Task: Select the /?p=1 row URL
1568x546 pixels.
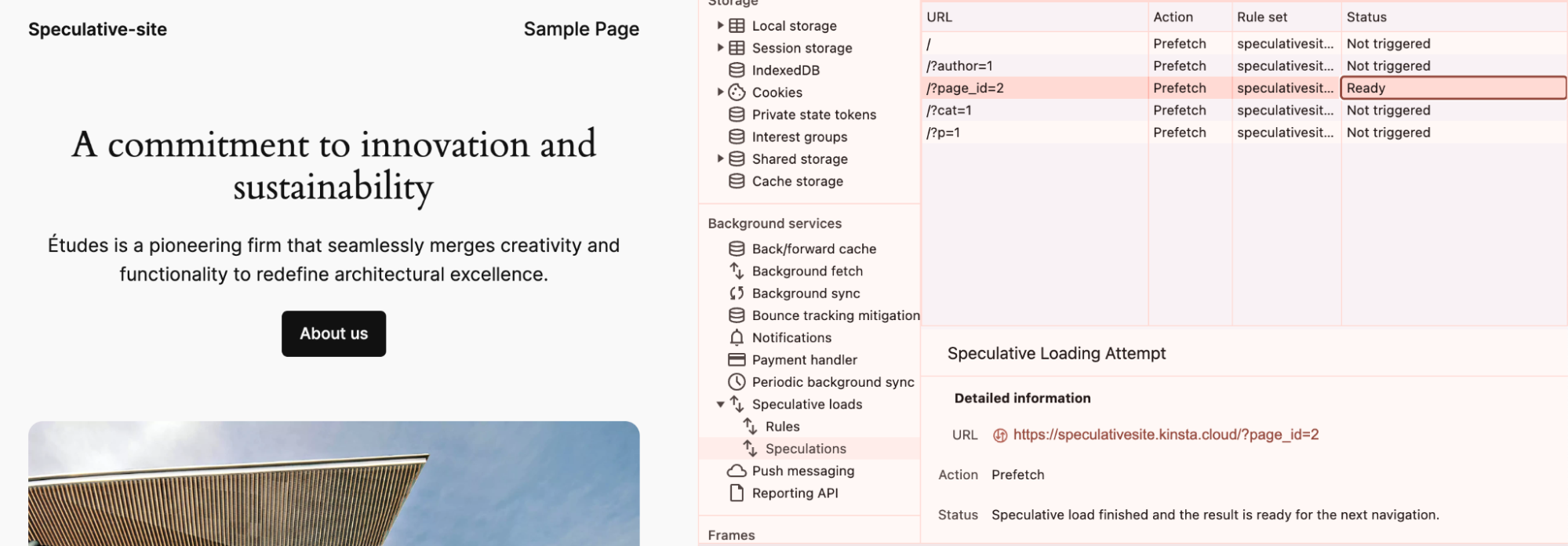Action: (943, 133)
